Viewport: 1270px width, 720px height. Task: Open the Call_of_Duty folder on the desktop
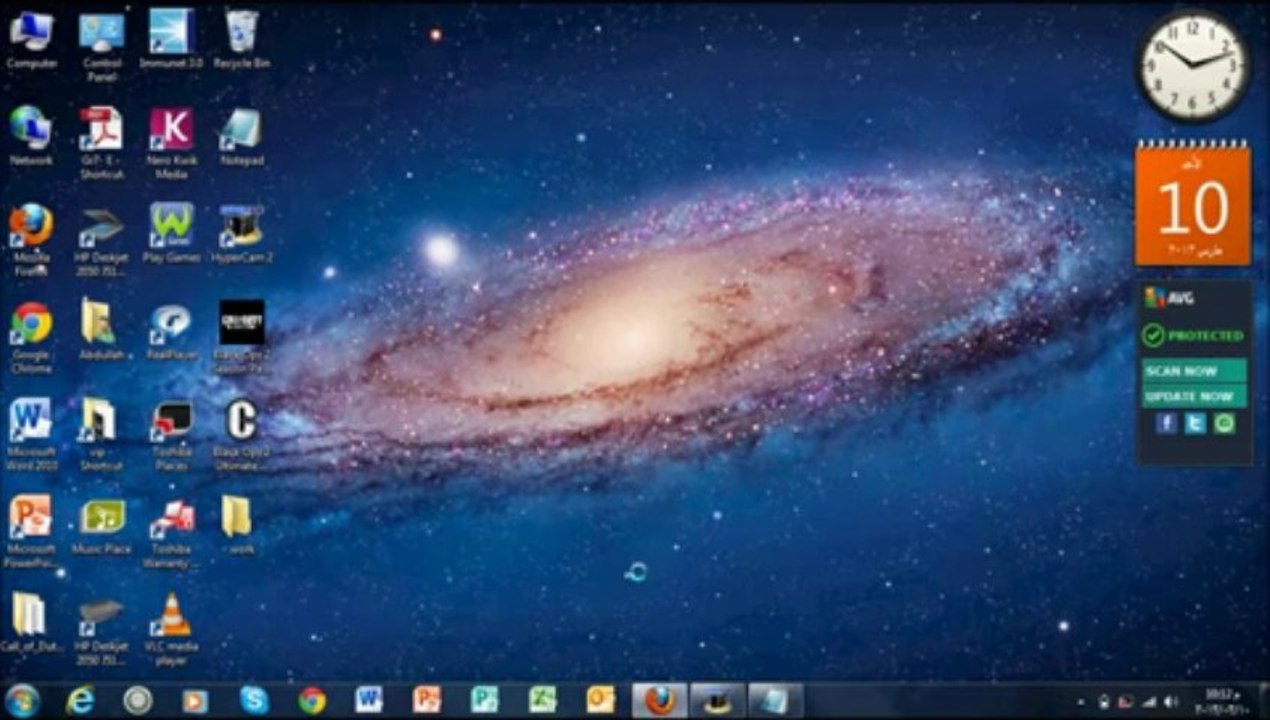[x=29, y=624]
